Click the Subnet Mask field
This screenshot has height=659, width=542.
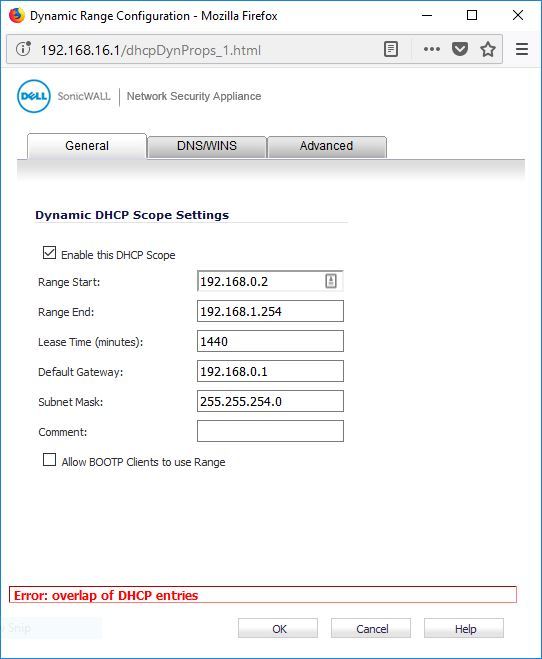(x=270, y=401)
